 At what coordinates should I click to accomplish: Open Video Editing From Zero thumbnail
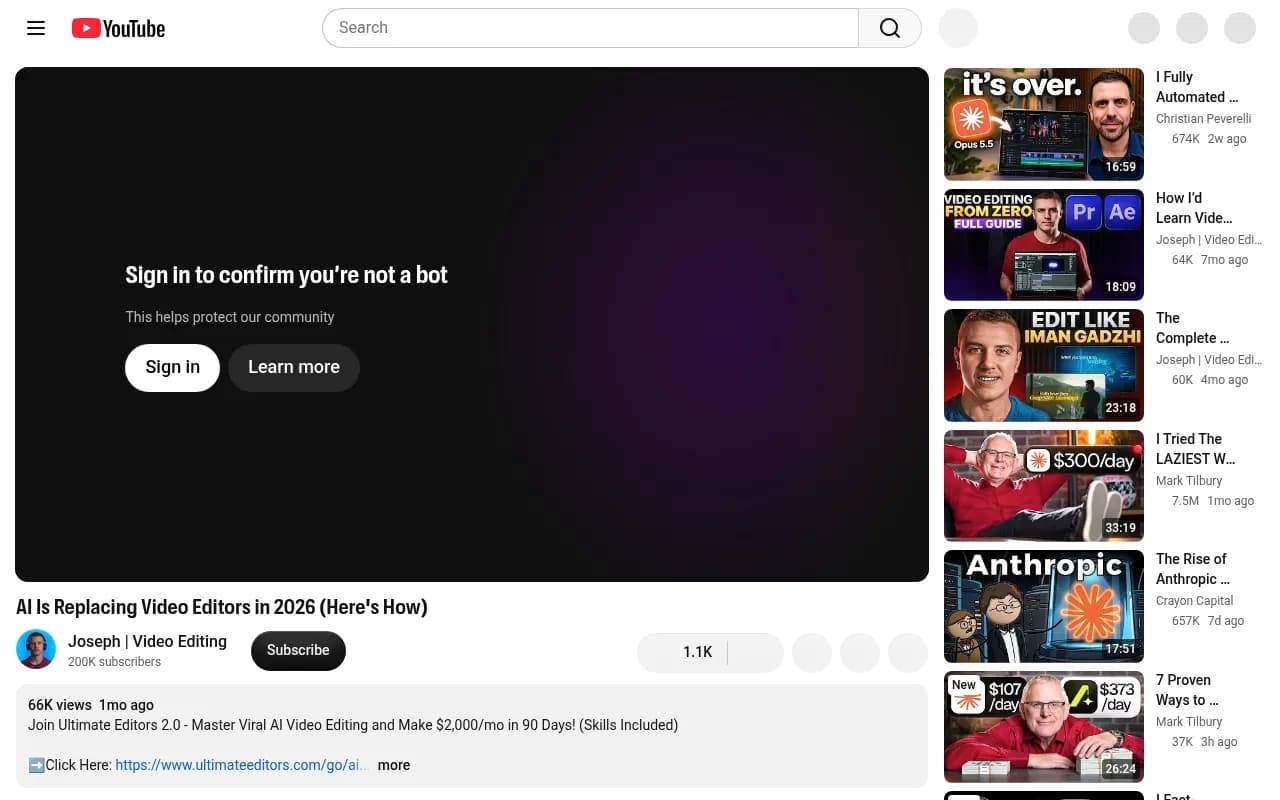(x=1044, y=245)
